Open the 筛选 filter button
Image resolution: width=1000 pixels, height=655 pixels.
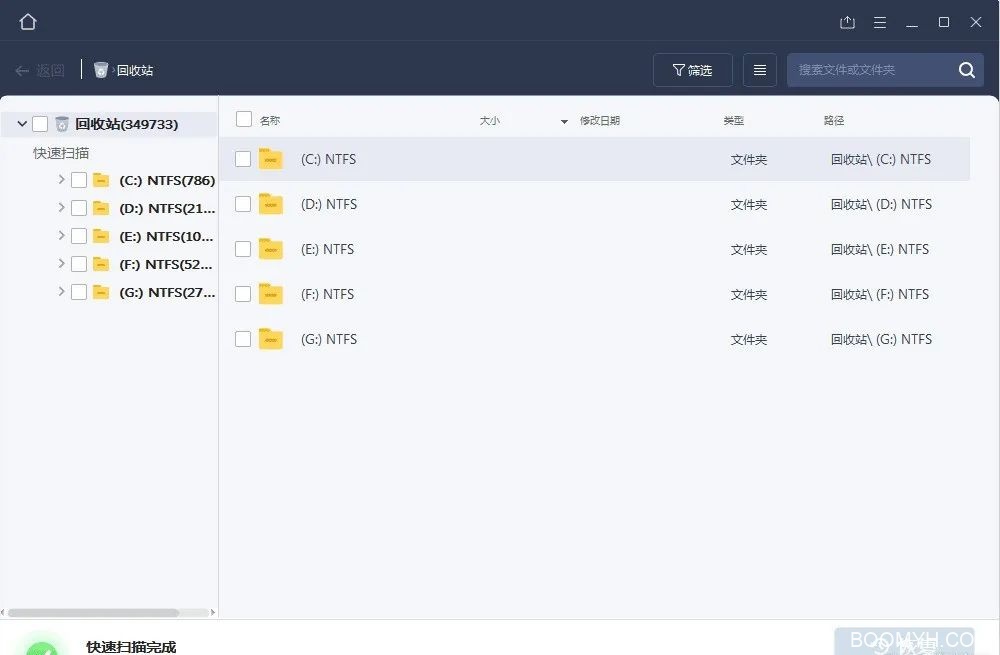pyautogui.click(x=692, y=70)
